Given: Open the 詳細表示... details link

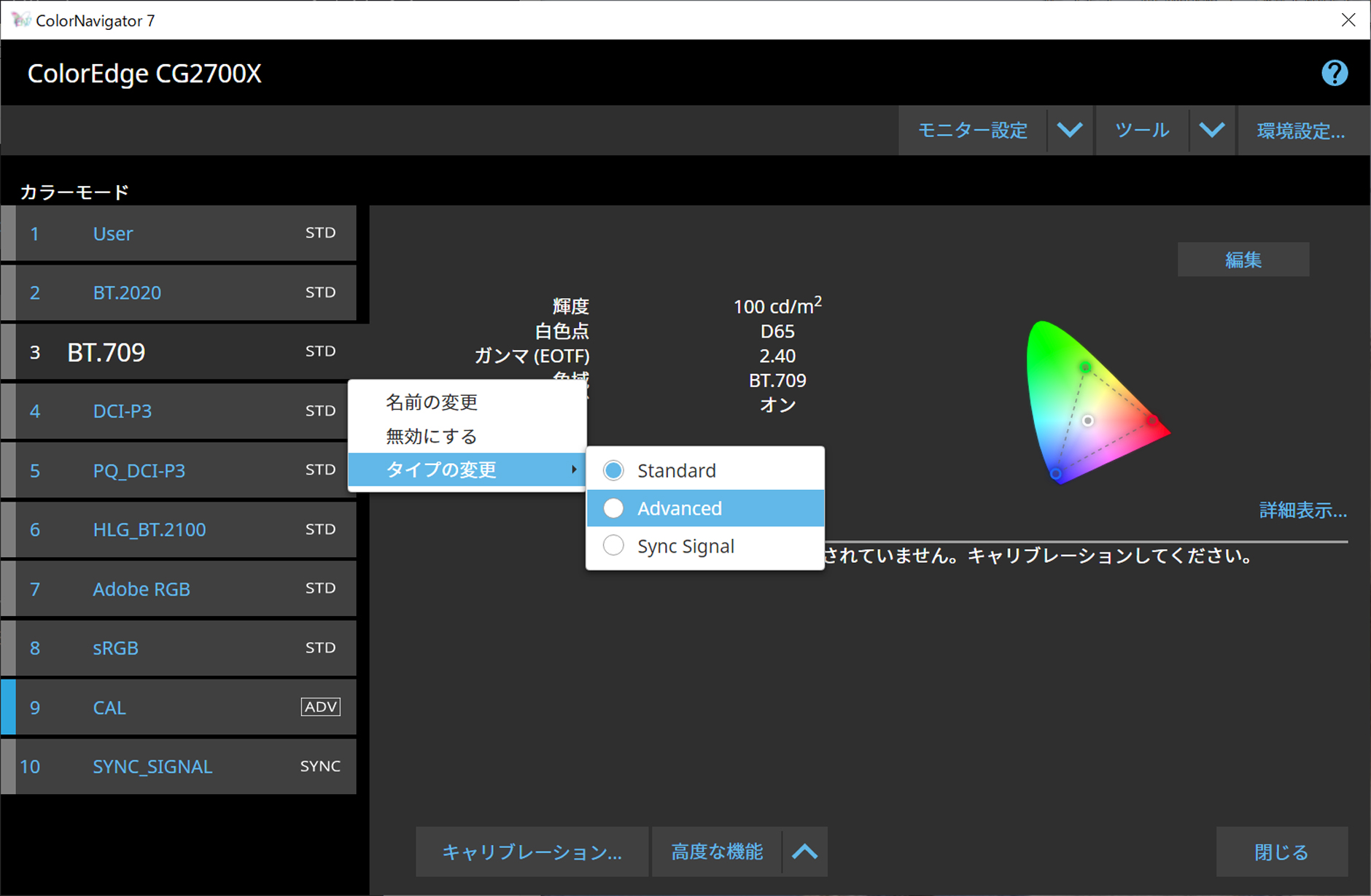Looking at the screenshot, I should (x=1303, y=510).
